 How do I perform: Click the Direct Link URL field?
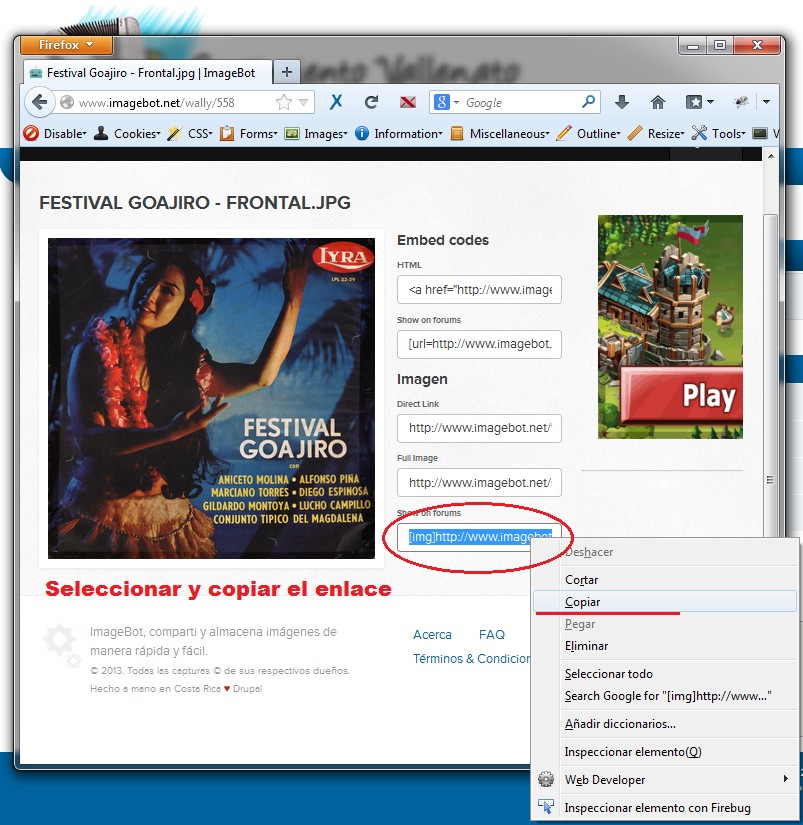pyautogui.click(x=479, y=428)
